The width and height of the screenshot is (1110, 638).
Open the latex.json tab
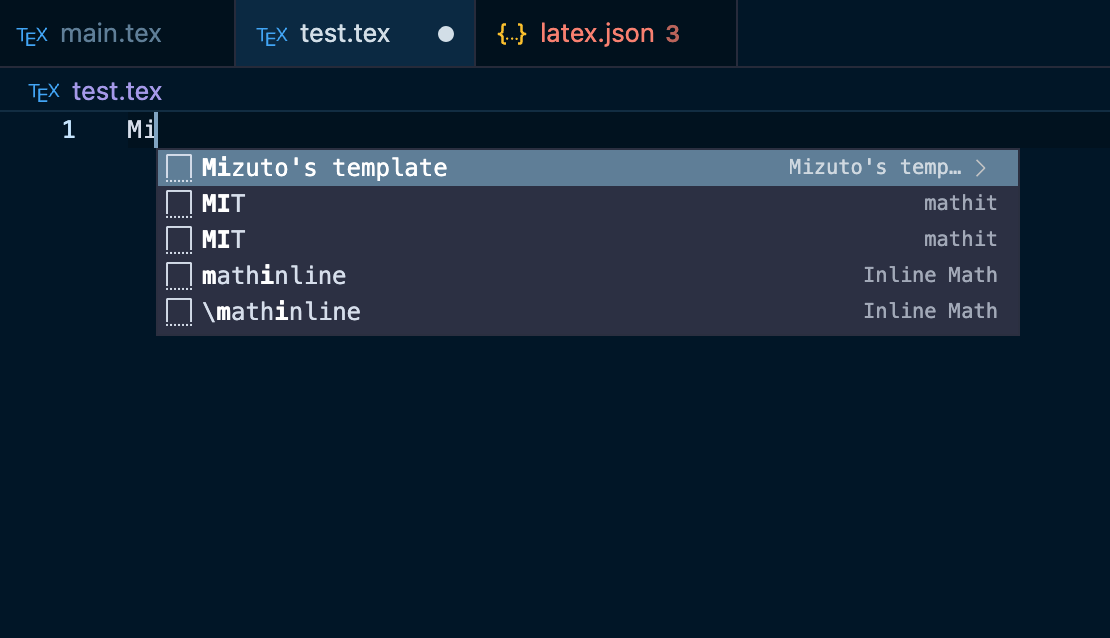click(606, 33)
